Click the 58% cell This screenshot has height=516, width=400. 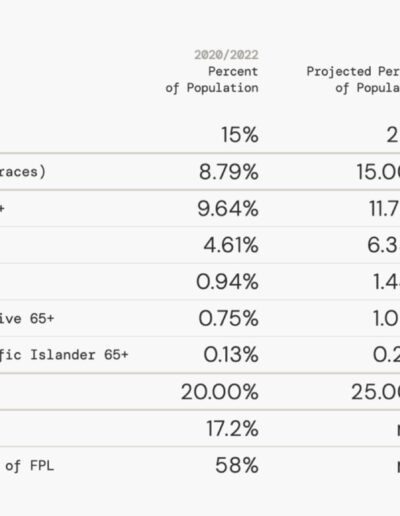point(237,465)
